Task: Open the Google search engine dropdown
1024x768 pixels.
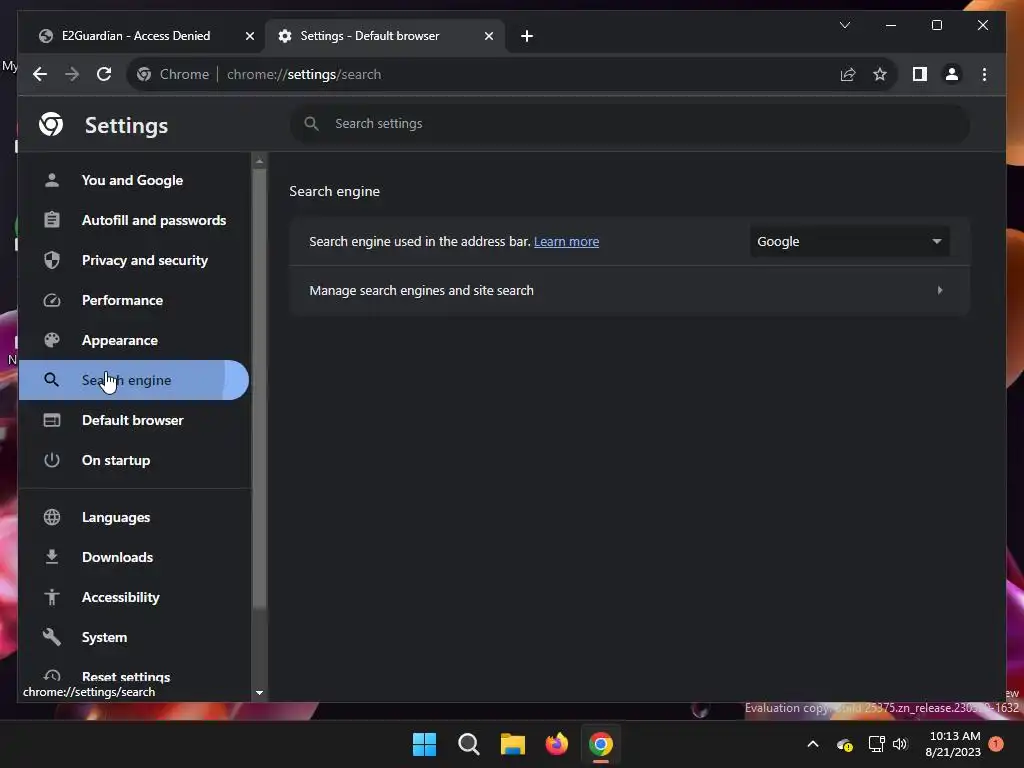Action: click(849, 242)
